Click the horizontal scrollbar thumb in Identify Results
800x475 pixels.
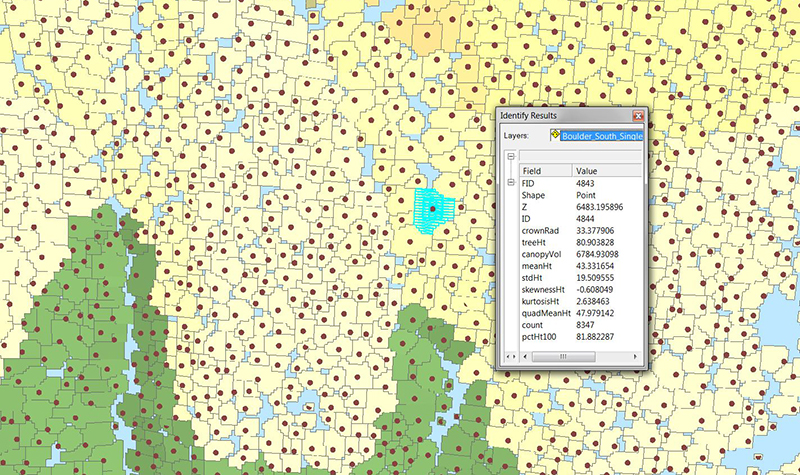tap(563, 357)
